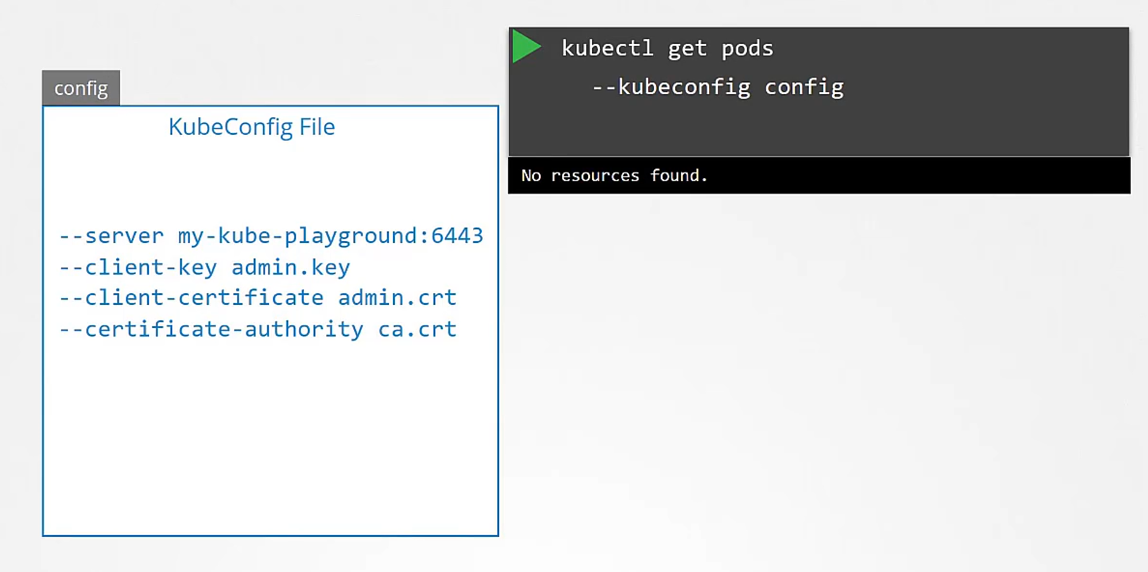Screen dimensions: 1148x572
Task: Select the config file tab label
Action: (81, 89)
